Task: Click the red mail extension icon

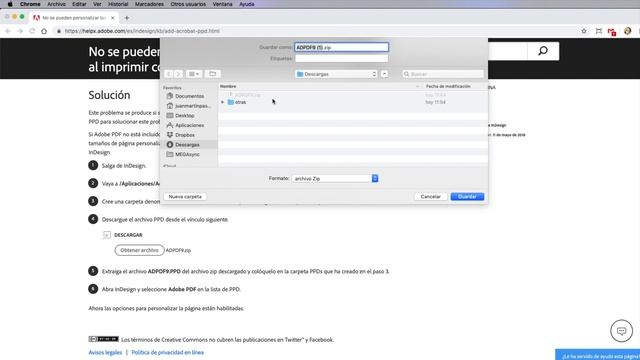Action: 611,31
